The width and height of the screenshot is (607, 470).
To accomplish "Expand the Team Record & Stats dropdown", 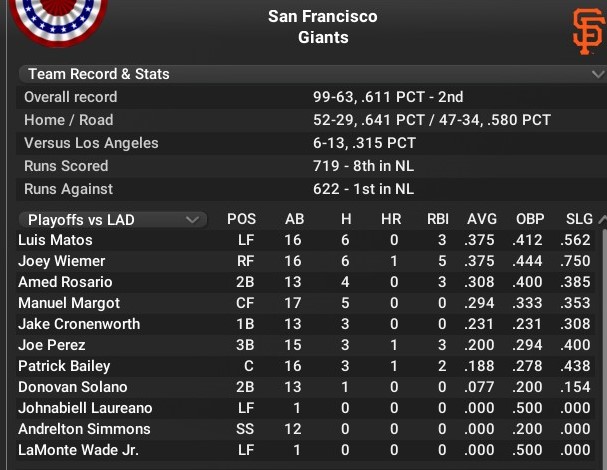I will [312, 74].
